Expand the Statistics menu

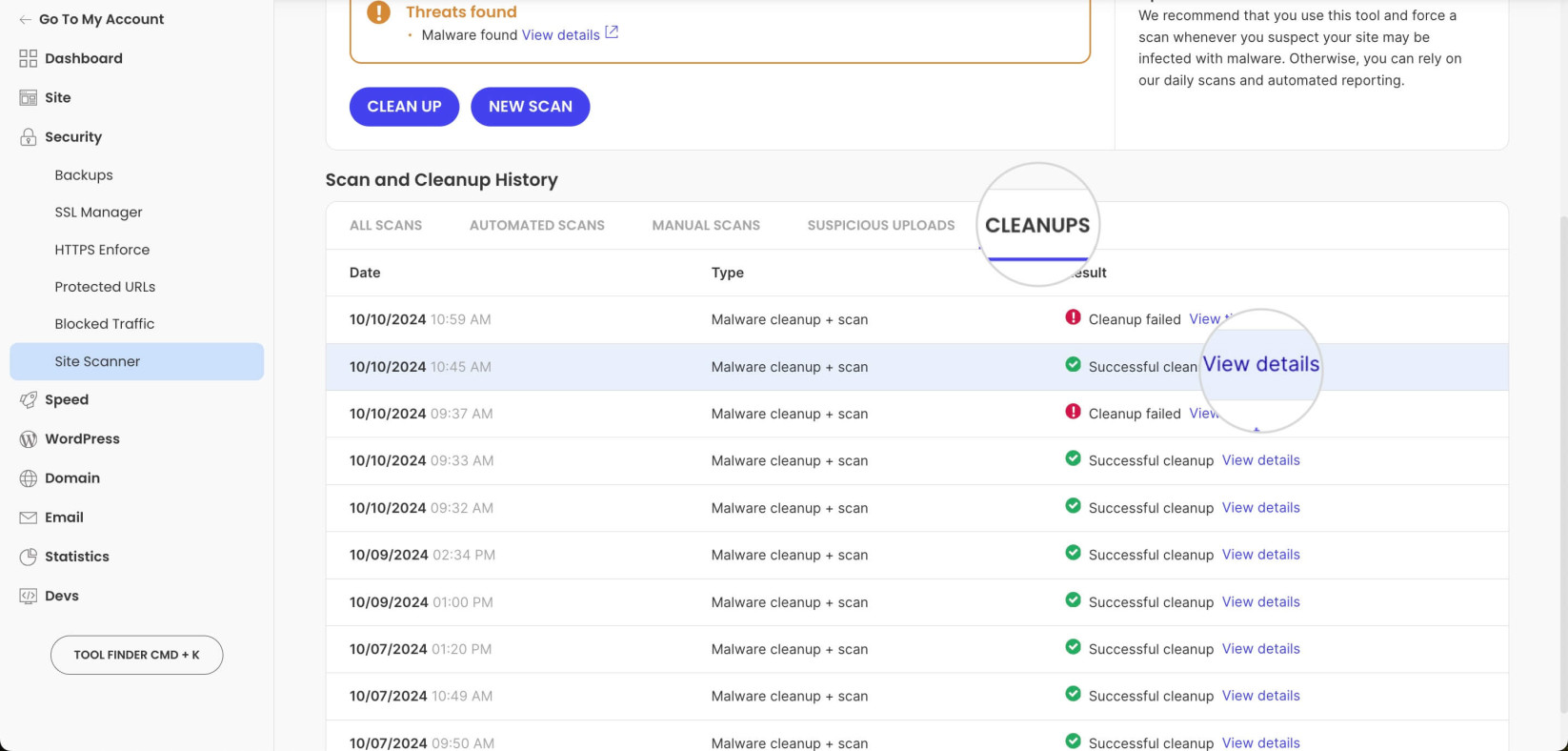click(77, 557)
